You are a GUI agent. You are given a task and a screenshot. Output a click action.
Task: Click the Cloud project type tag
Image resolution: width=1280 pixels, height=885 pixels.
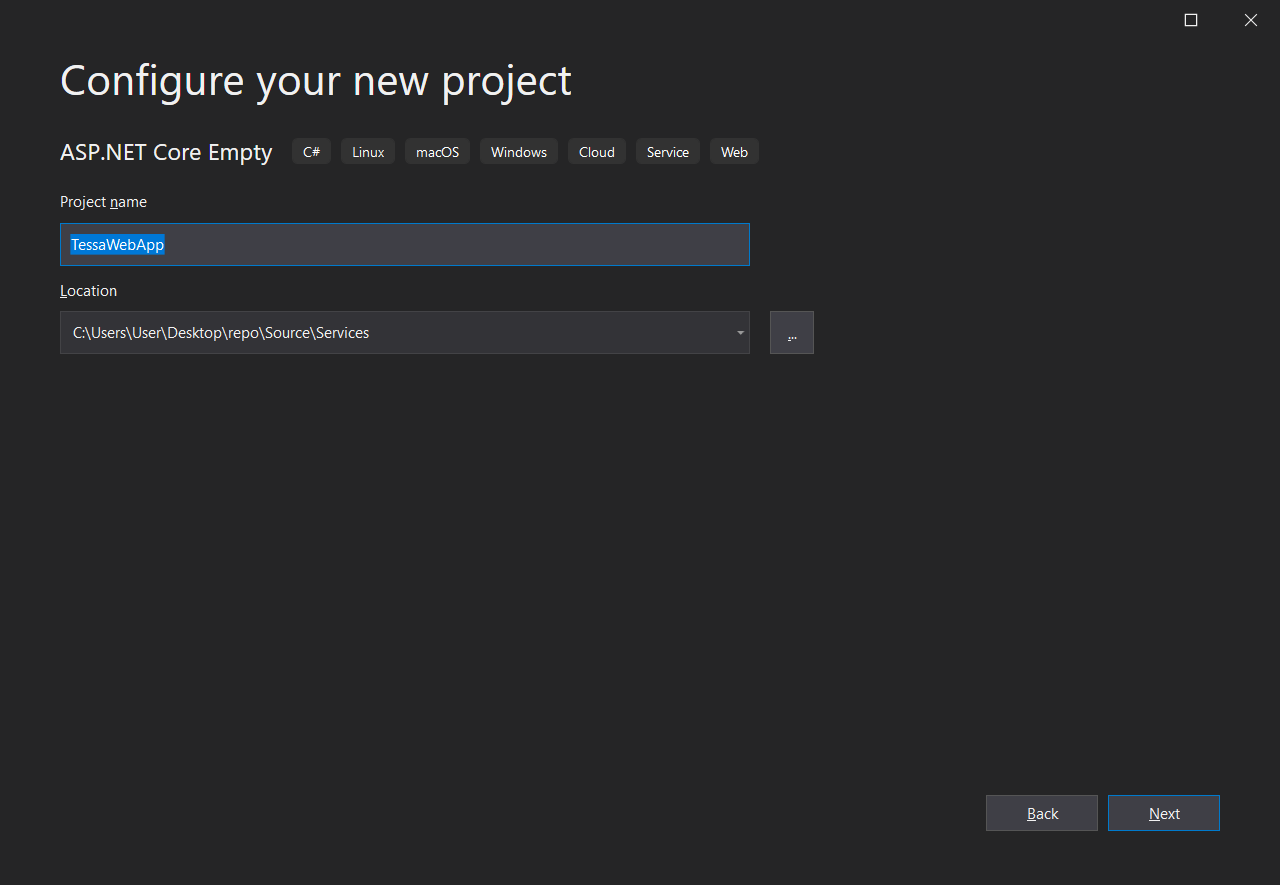(597, 152)
